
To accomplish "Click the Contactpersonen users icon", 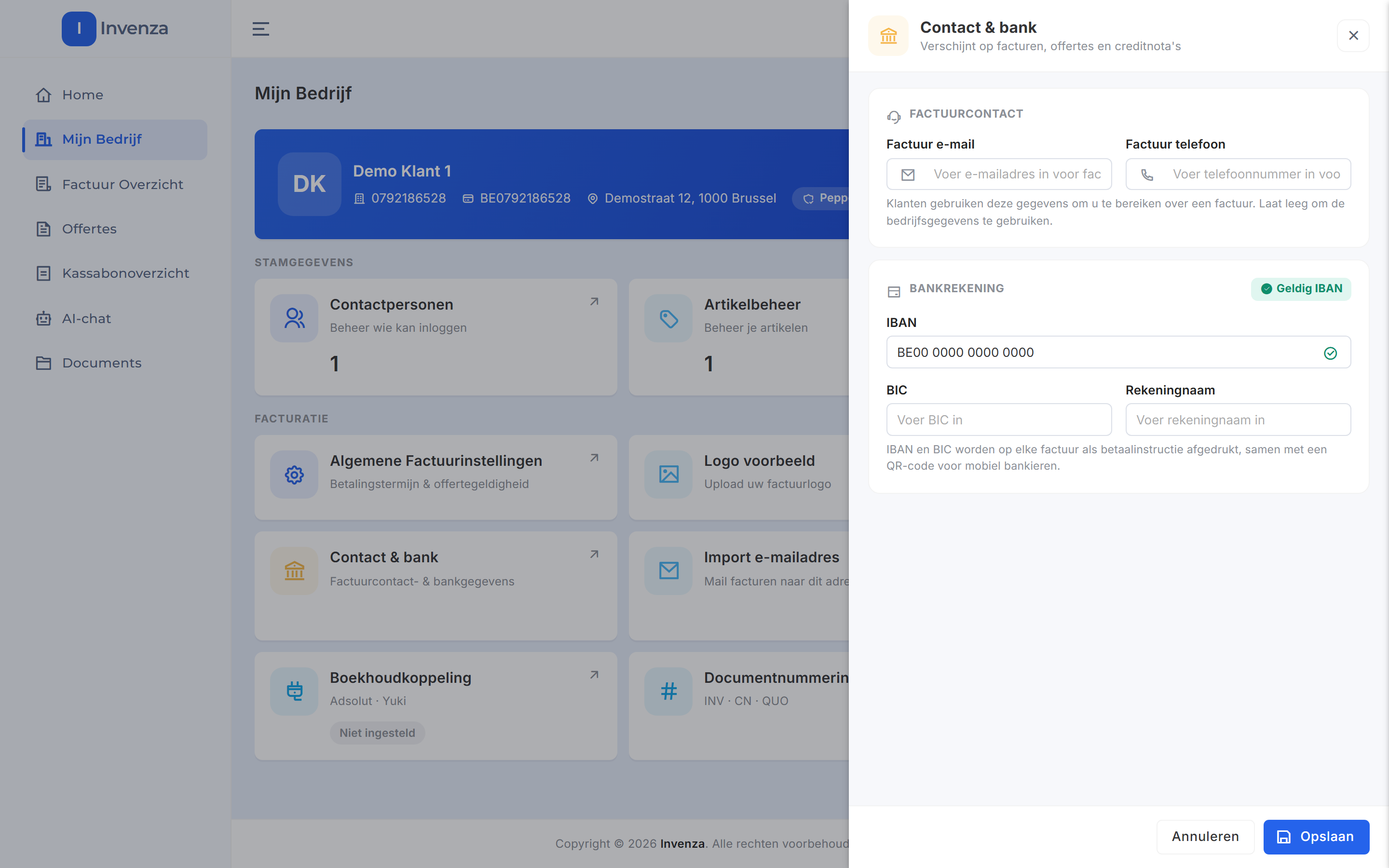I will (295, 318).
